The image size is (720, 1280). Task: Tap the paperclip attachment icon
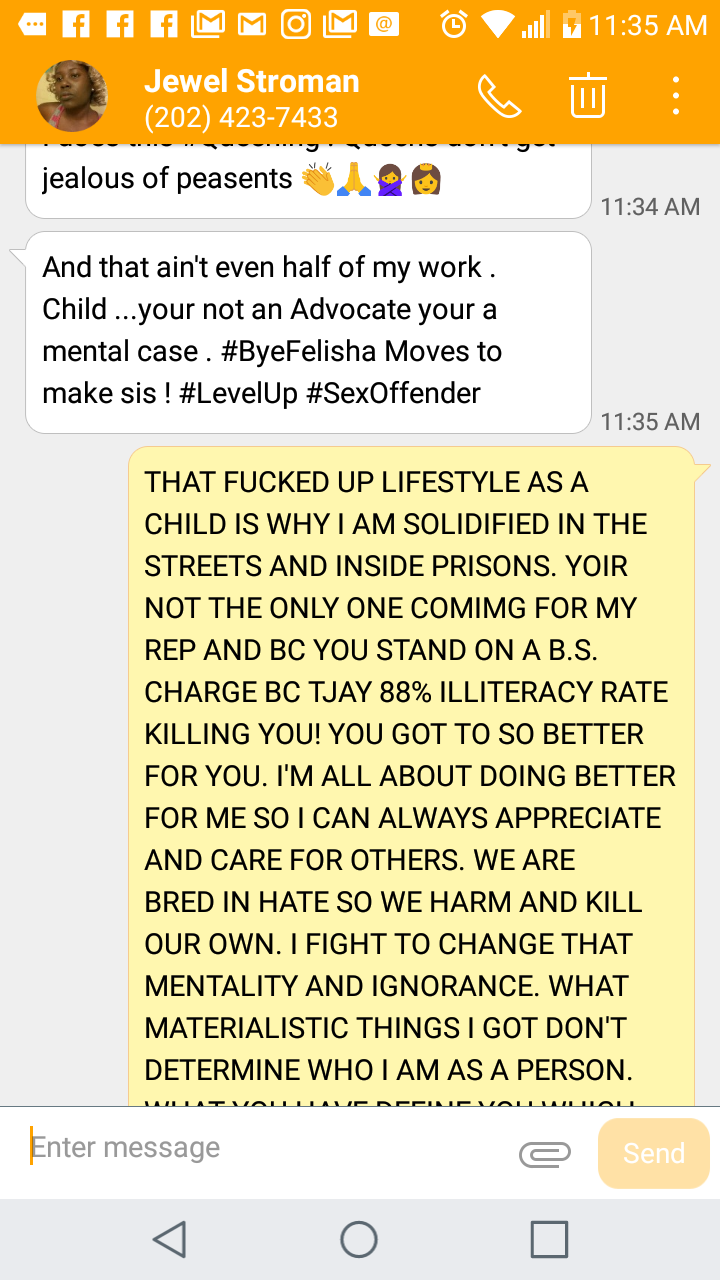click(x=545, y=1154)
